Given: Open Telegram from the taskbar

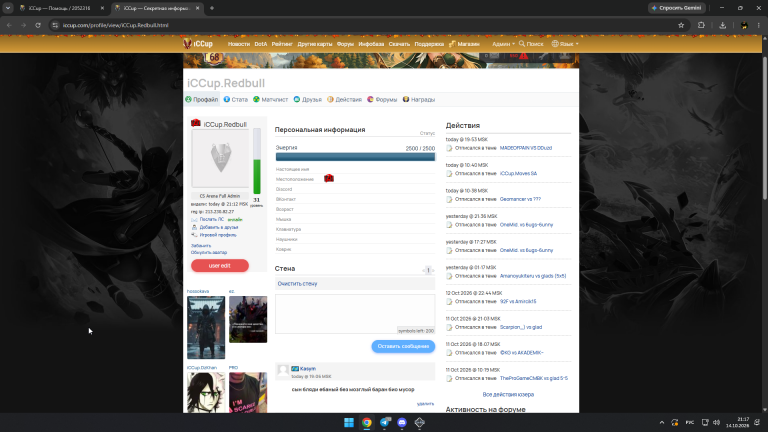Looking at the screenshot, I should [384, 422].
